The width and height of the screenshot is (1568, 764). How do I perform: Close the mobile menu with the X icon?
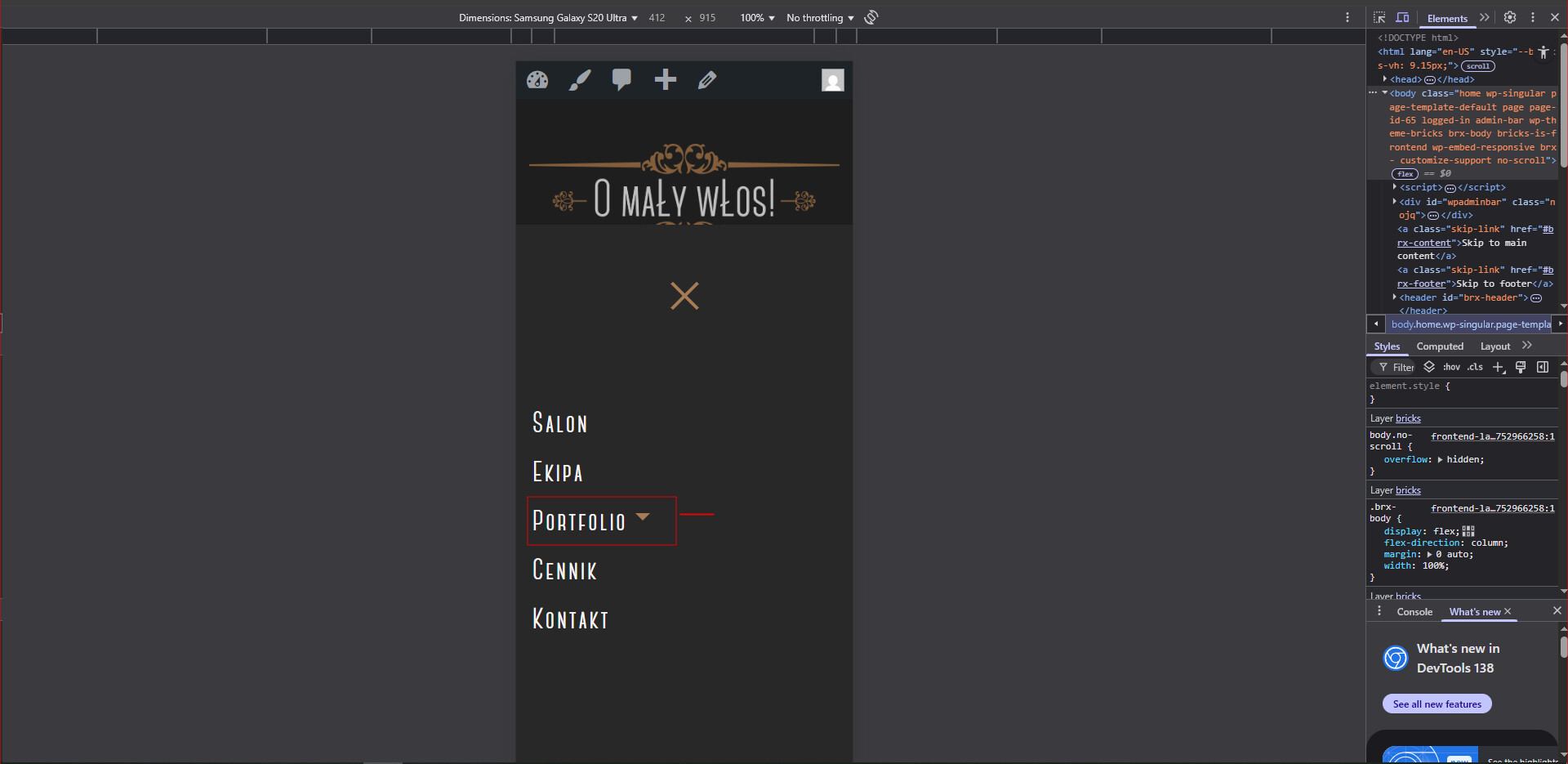(684, 296)
